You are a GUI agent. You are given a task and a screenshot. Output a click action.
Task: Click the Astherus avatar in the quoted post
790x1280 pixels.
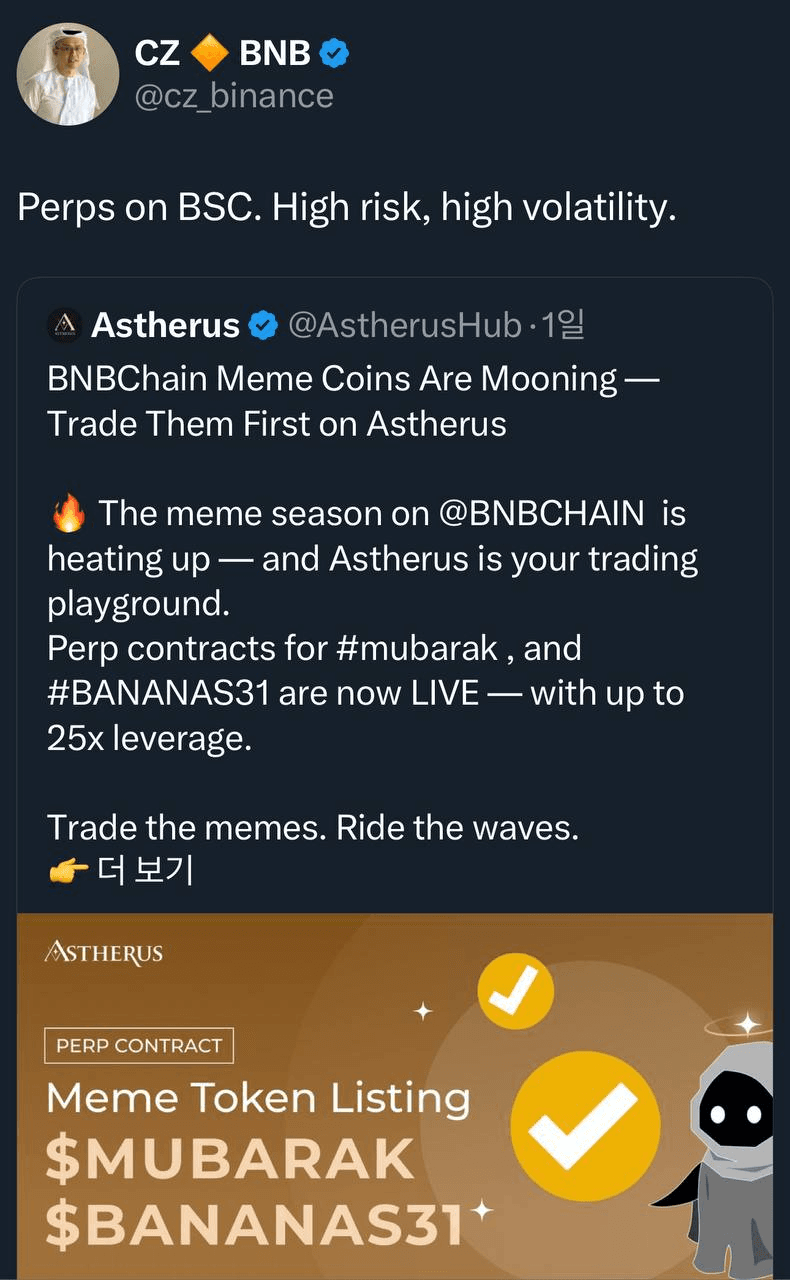pos(64,325)
